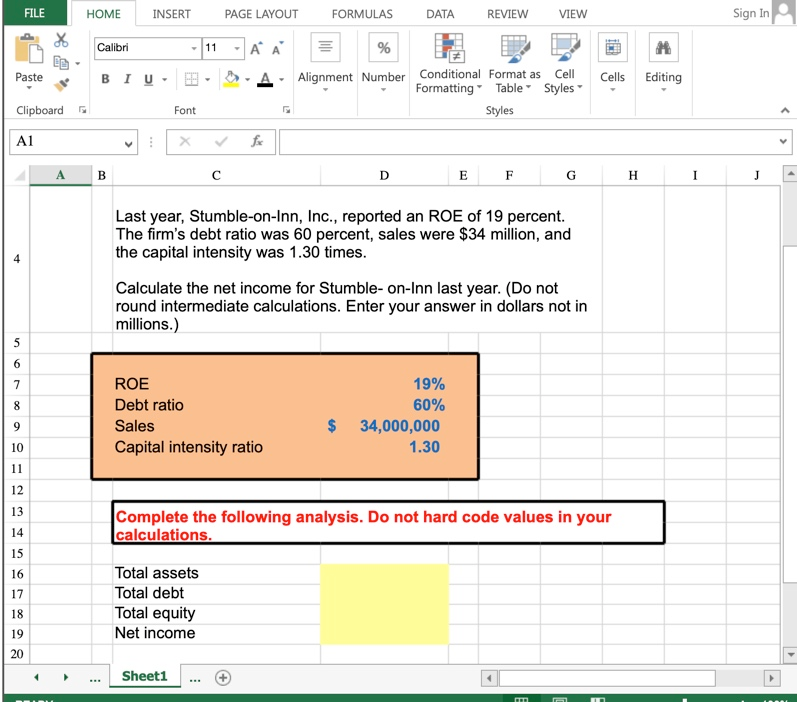Click the Enter checkmark formula button
This screenshot has width=797, height=702.
click(221, 141)
